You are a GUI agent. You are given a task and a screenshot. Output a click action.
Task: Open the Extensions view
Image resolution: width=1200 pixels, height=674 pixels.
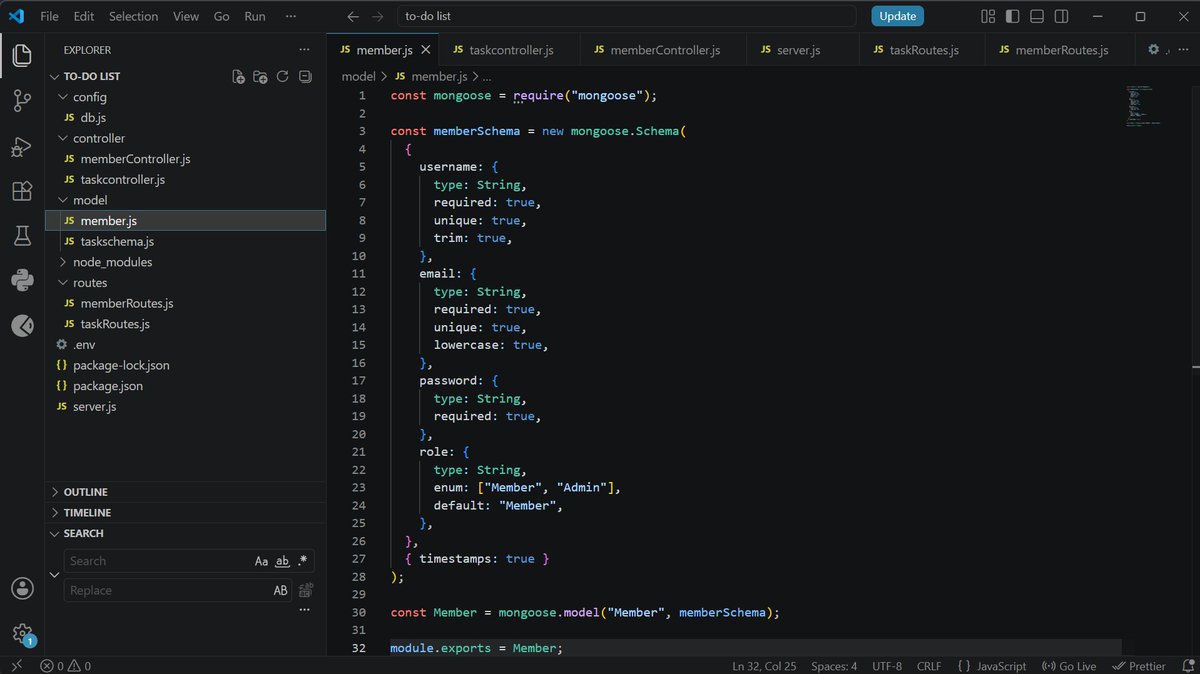22,191
